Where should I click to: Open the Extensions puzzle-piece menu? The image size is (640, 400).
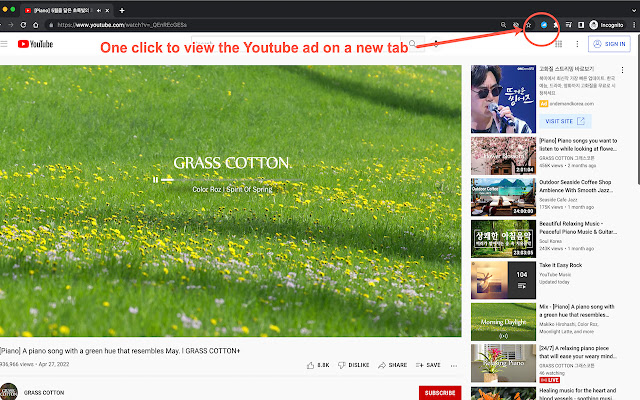[x=556, y=25]
